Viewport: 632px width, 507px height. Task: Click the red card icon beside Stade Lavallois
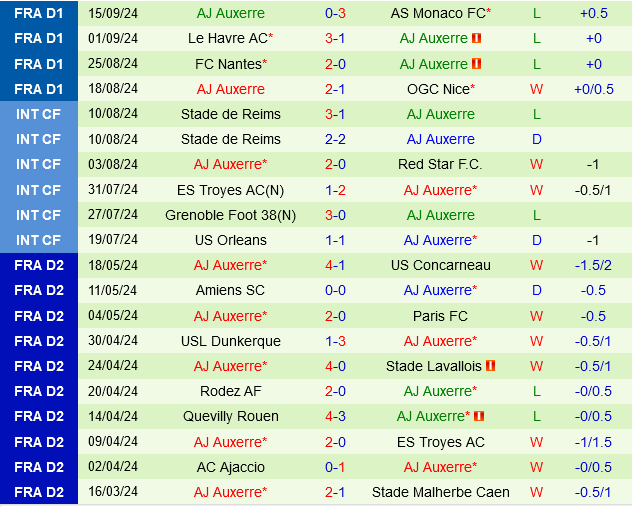491,366
